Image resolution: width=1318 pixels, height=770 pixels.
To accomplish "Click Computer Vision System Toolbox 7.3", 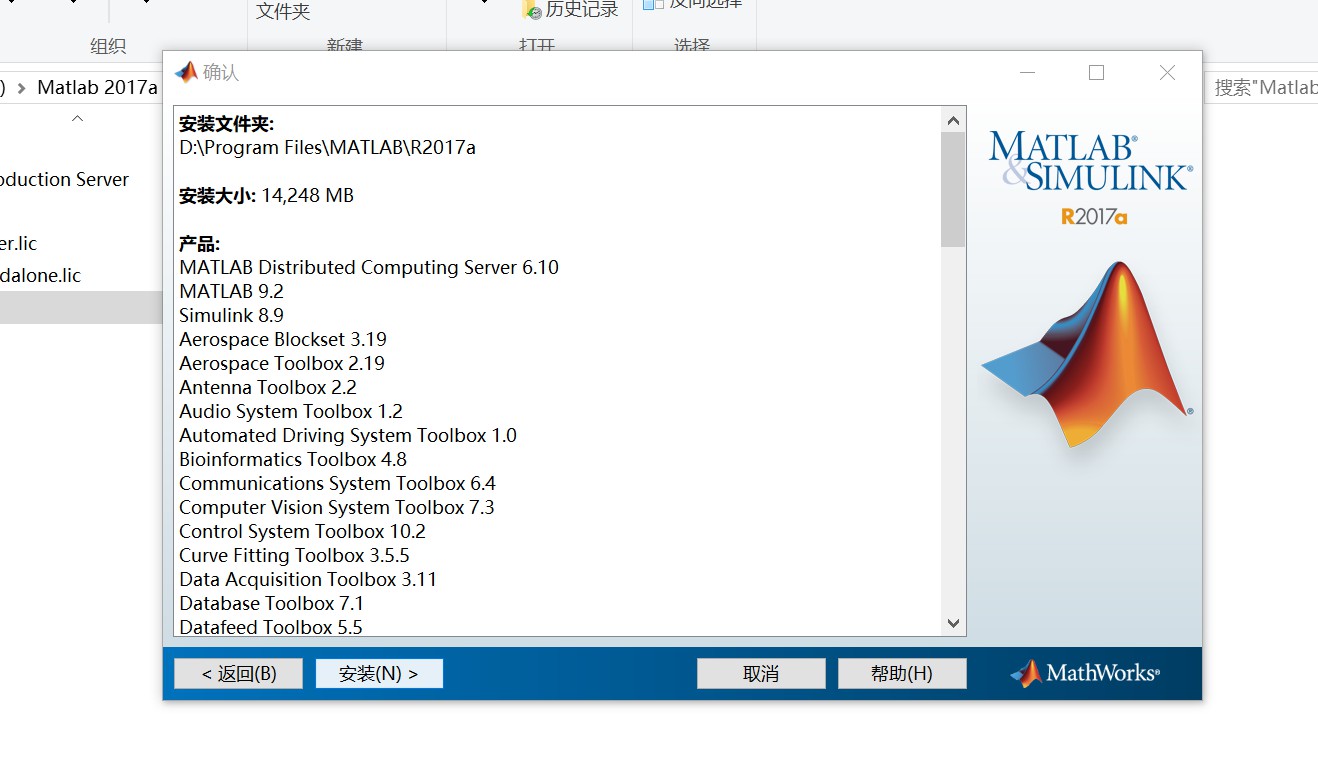I will point(337,508).
